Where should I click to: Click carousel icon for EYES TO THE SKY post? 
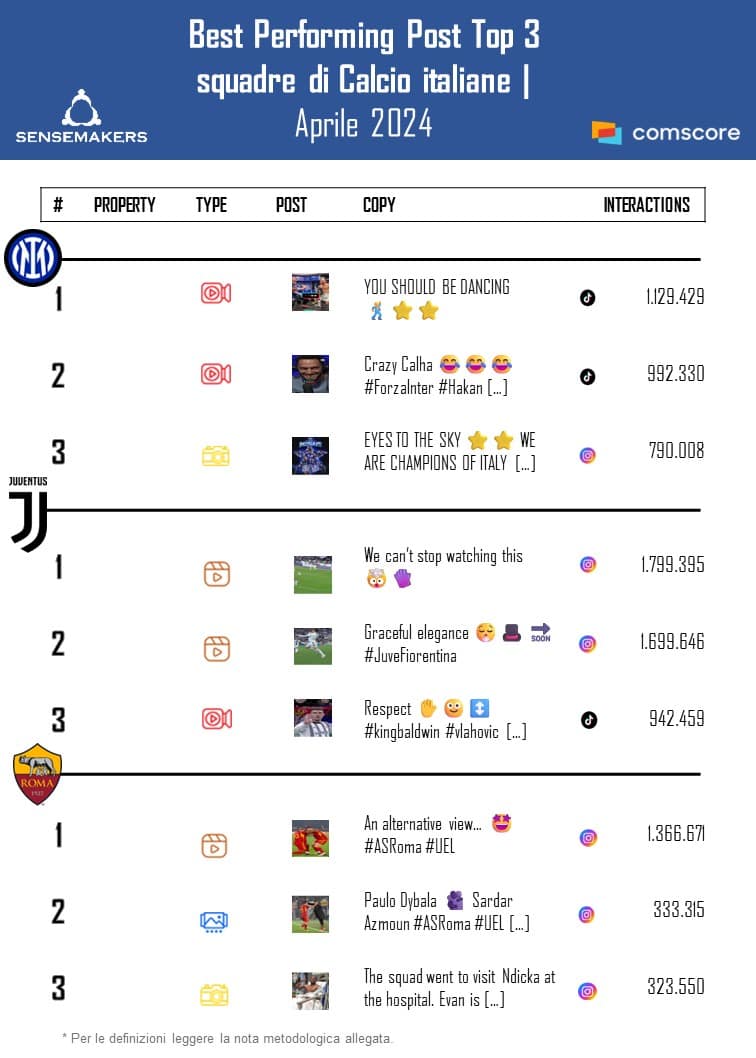tap(215, 456)
